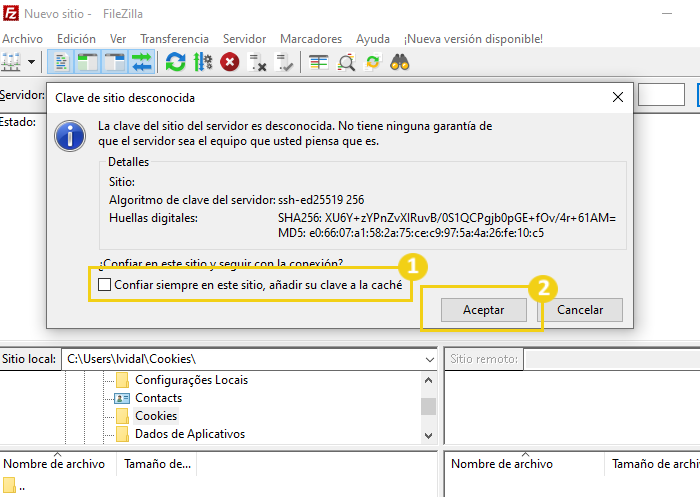
Task: Open the Transferencia menu
Action: (175, 39)
